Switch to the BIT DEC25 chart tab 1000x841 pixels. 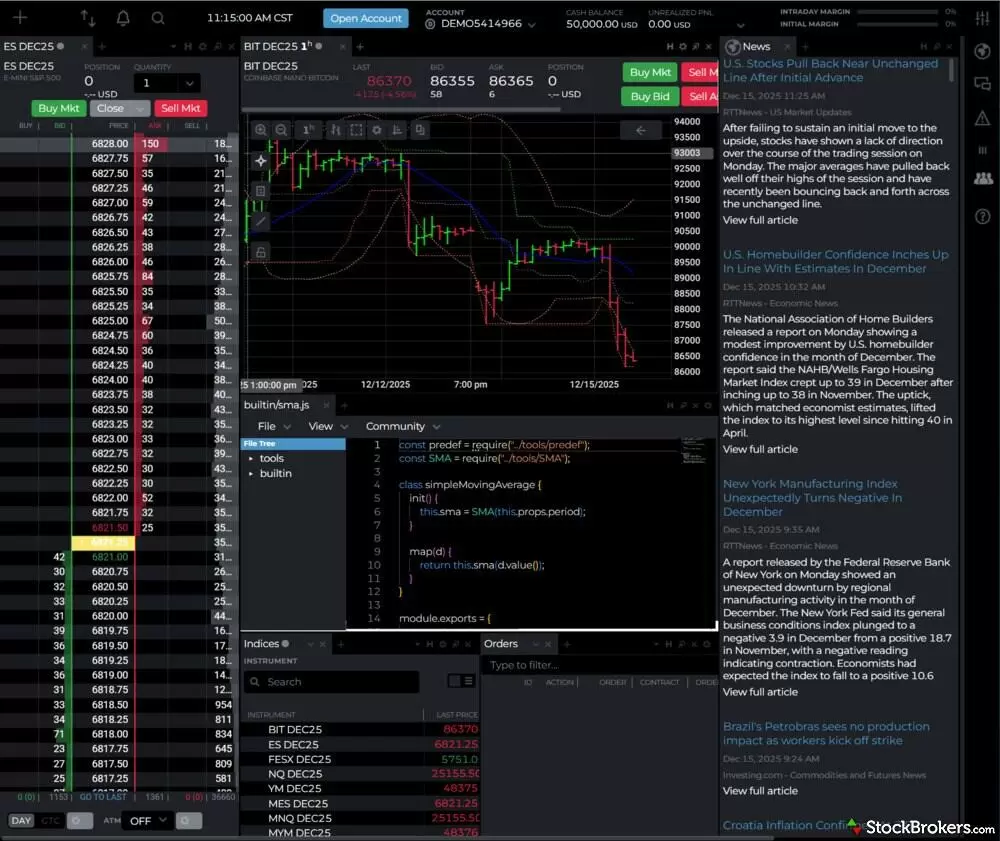click(x=290, y=45)
